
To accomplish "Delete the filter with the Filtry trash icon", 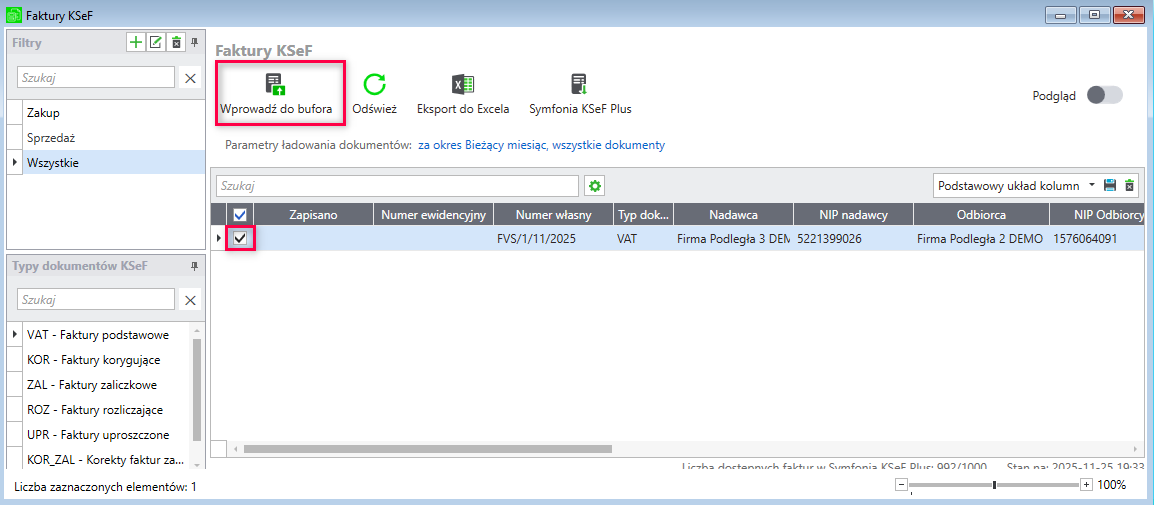I will (x=176, y=42).
